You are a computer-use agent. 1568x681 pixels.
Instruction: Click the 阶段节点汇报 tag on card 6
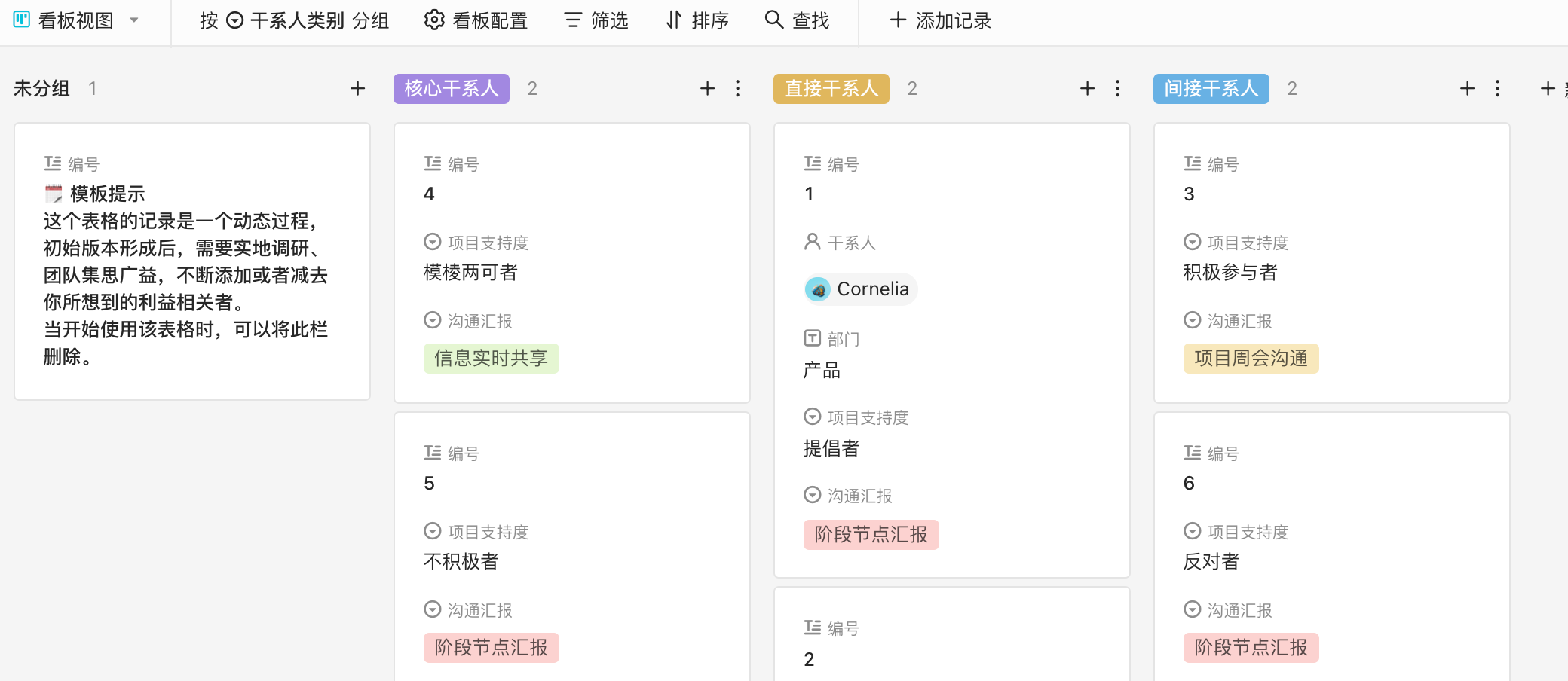click(1251, 647)
